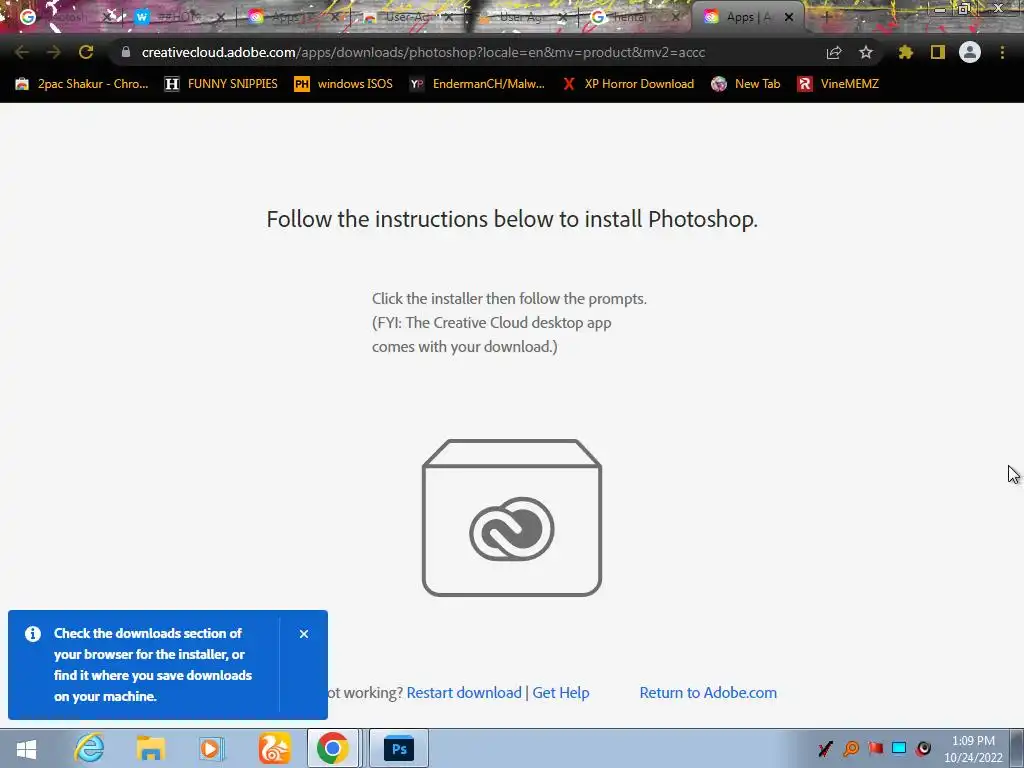Open 2pac Shakur bookmark

pos(82,84)
